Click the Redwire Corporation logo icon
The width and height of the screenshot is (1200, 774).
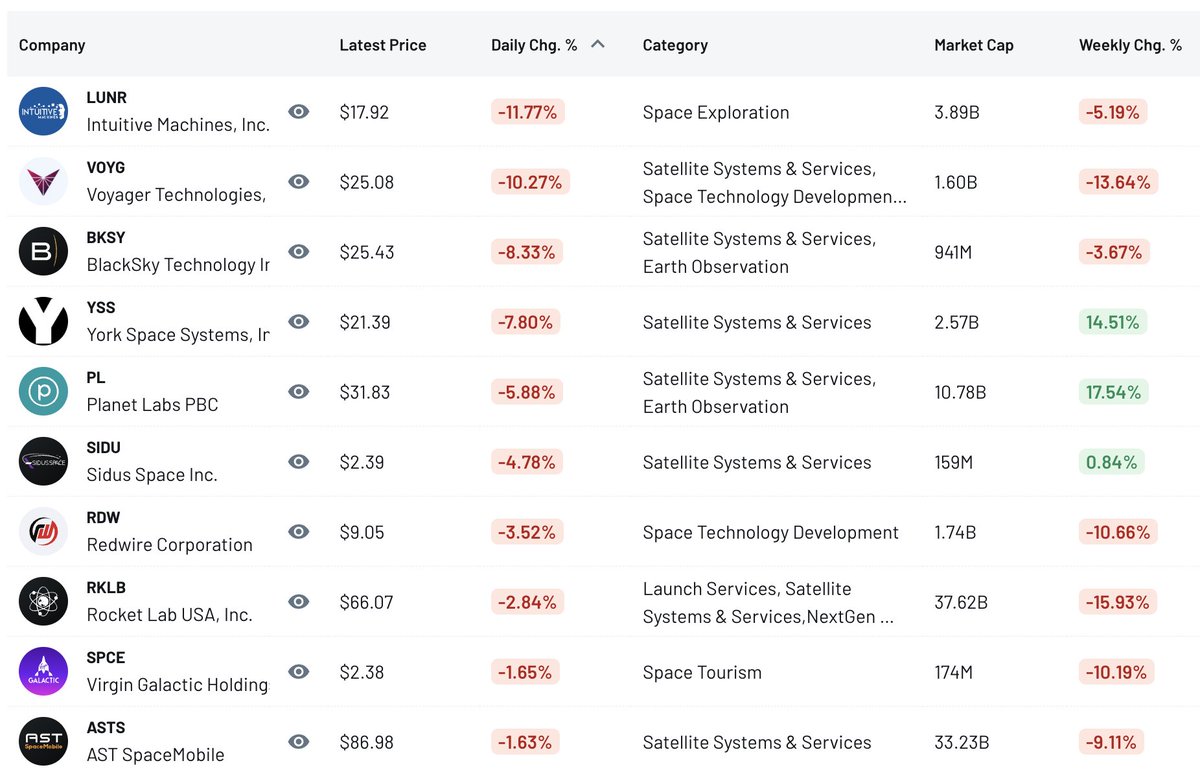[43, 531]
